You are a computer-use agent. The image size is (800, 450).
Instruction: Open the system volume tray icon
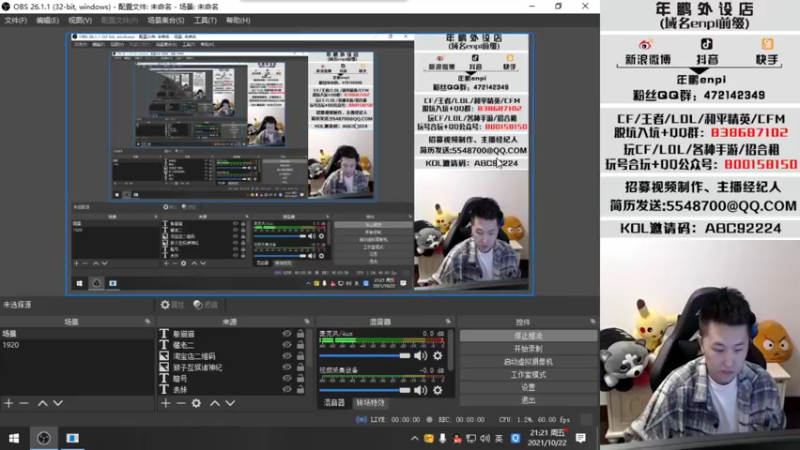(485, 438)
